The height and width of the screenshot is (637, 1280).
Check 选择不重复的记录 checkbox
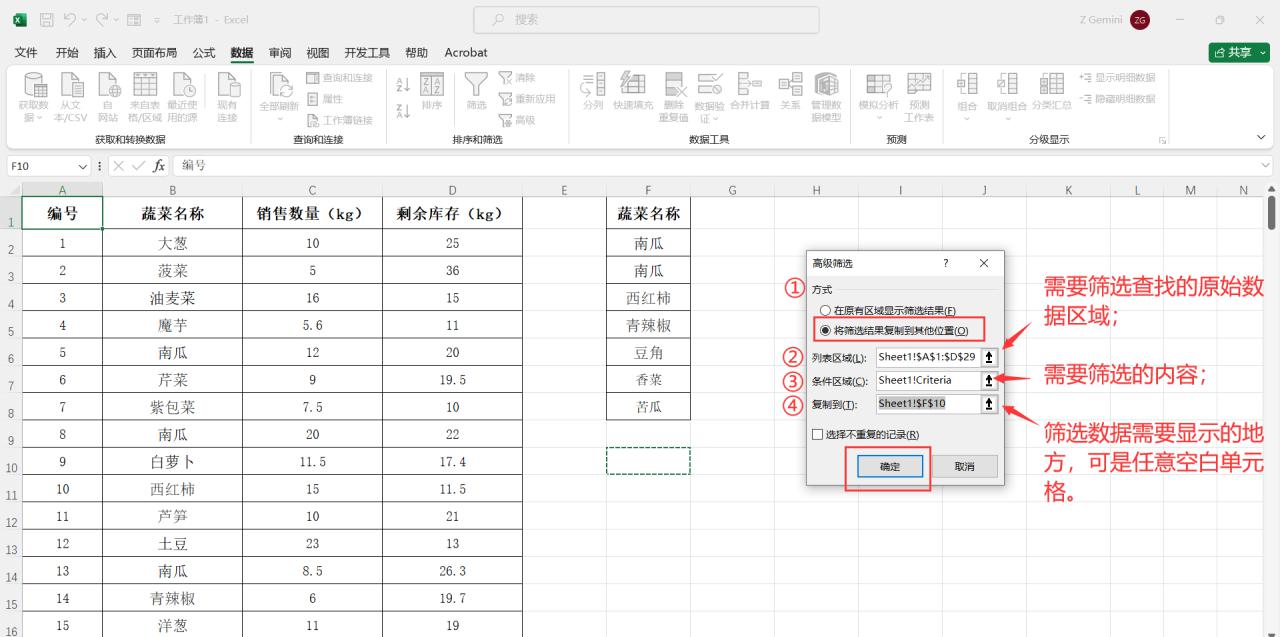[818, 435]
